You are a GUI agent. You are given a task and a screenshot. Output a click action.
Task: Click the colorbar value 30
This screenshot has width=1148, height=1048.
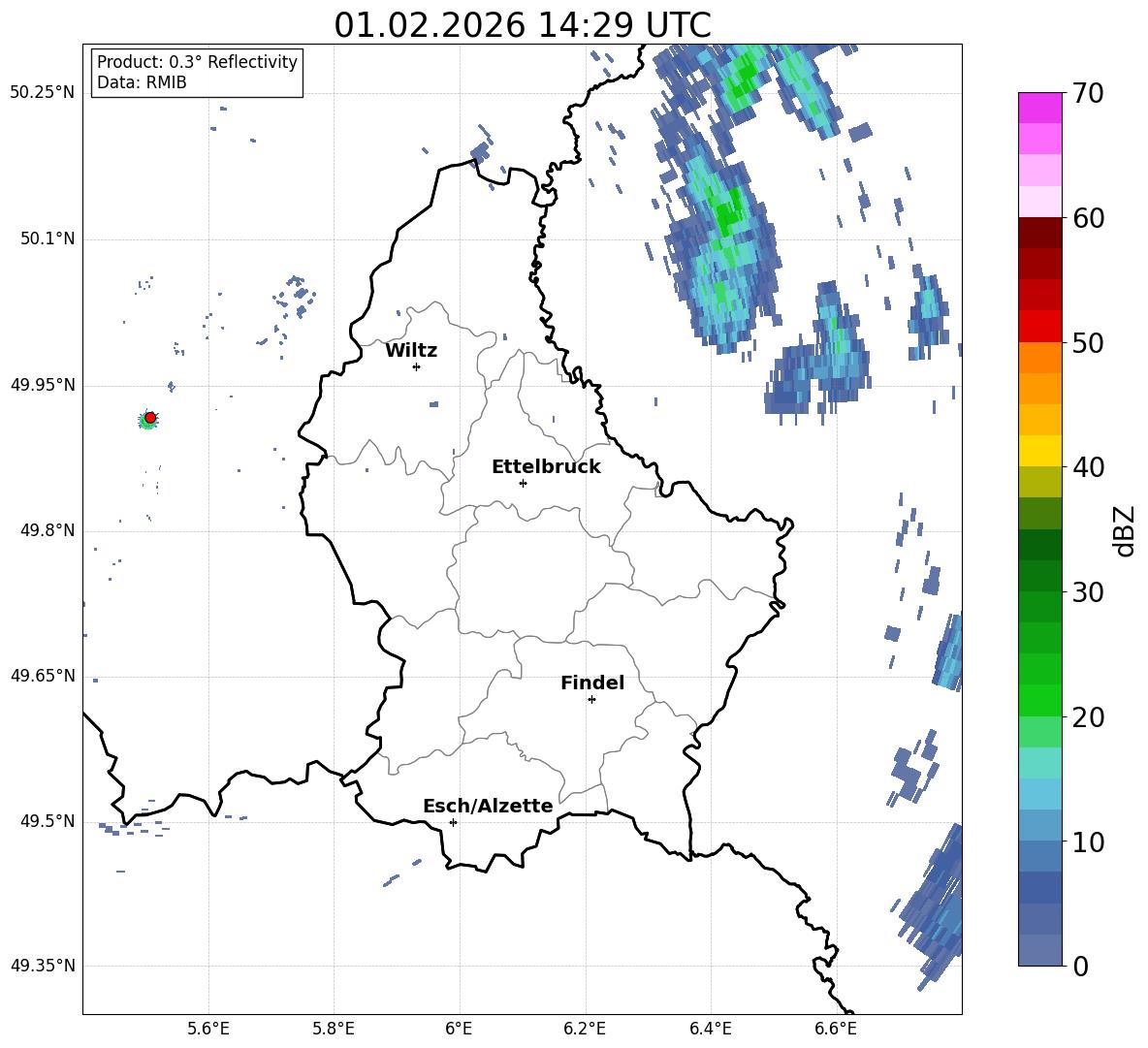pyautogui.click(x=1088, y=592)
